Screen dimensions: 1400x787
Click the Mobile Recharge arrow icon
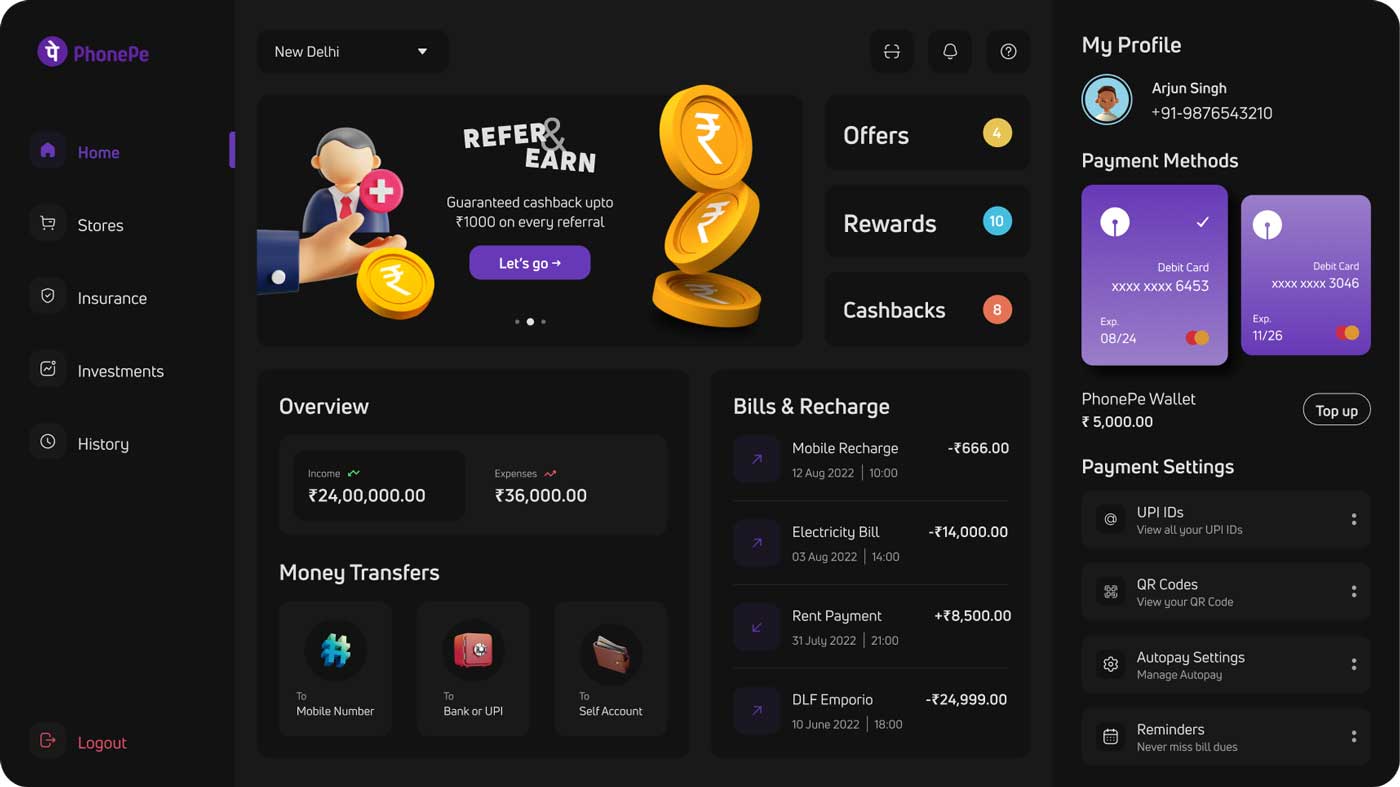point(756,459)
